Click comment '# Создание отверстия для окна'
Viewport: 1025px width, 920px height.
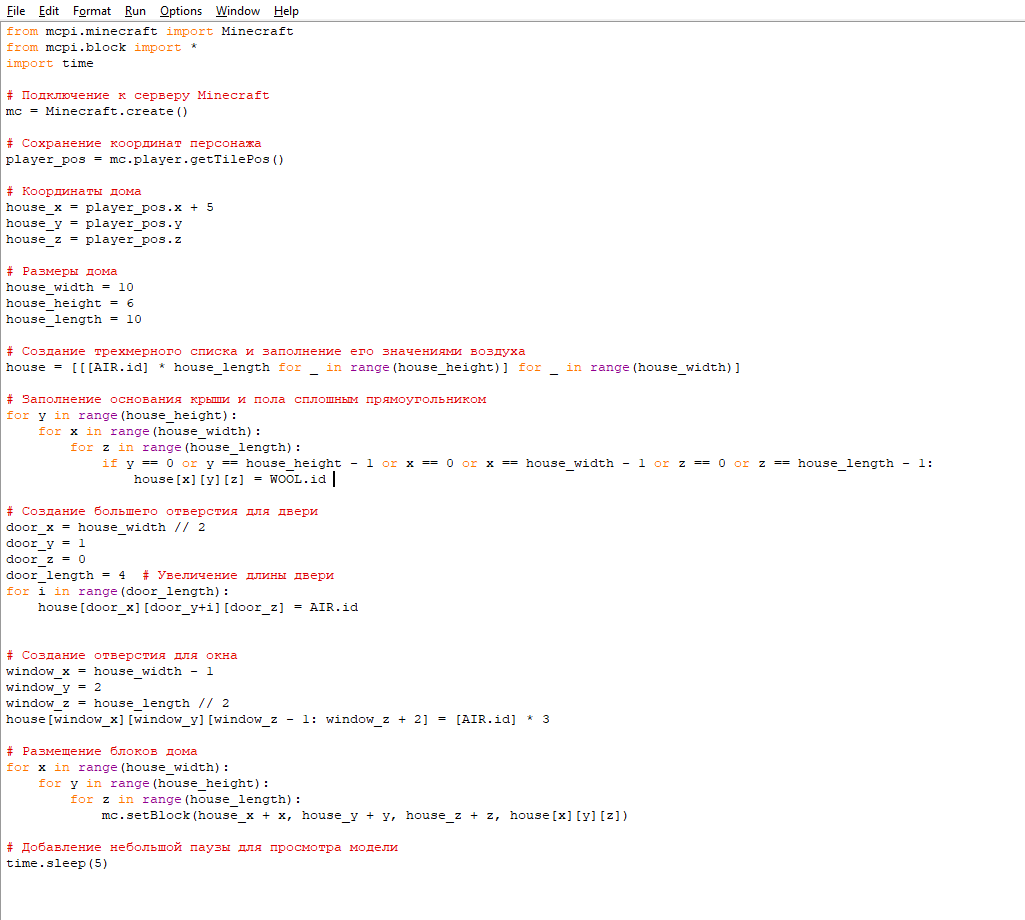click(122, 656)
